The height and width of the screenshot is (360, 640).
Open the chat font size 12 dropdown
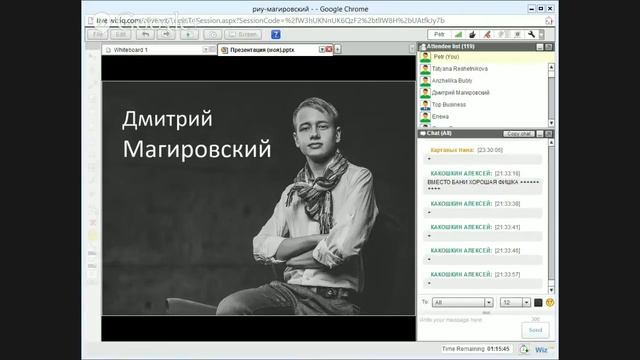pos(515,302)
